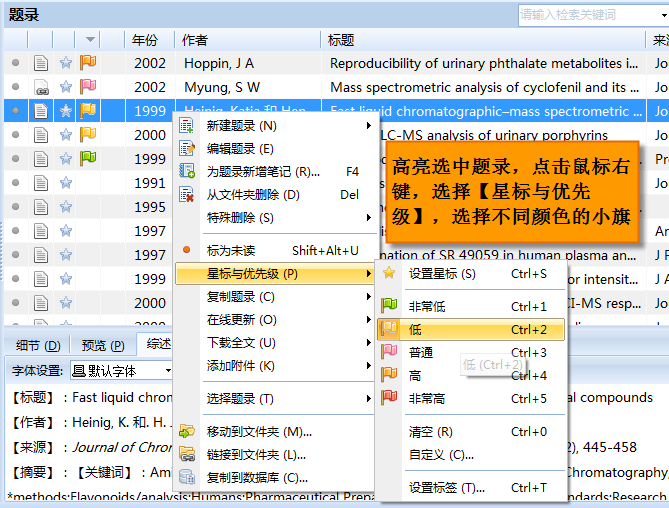This screenshot has height=508, width=669.
Task: Open the flag column header dropdown arrow
Action: (90, 40)
